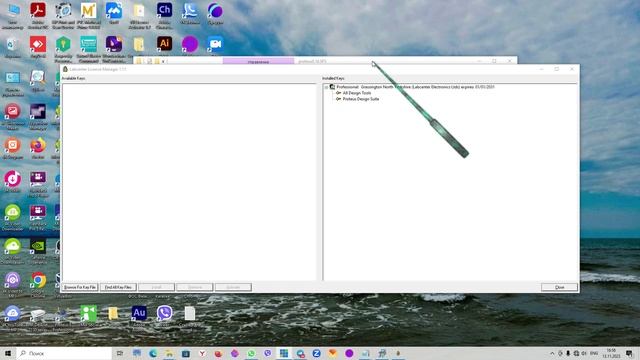Click inside the empty Available Keys list
The image size is (640, 360).
point(189,182)
